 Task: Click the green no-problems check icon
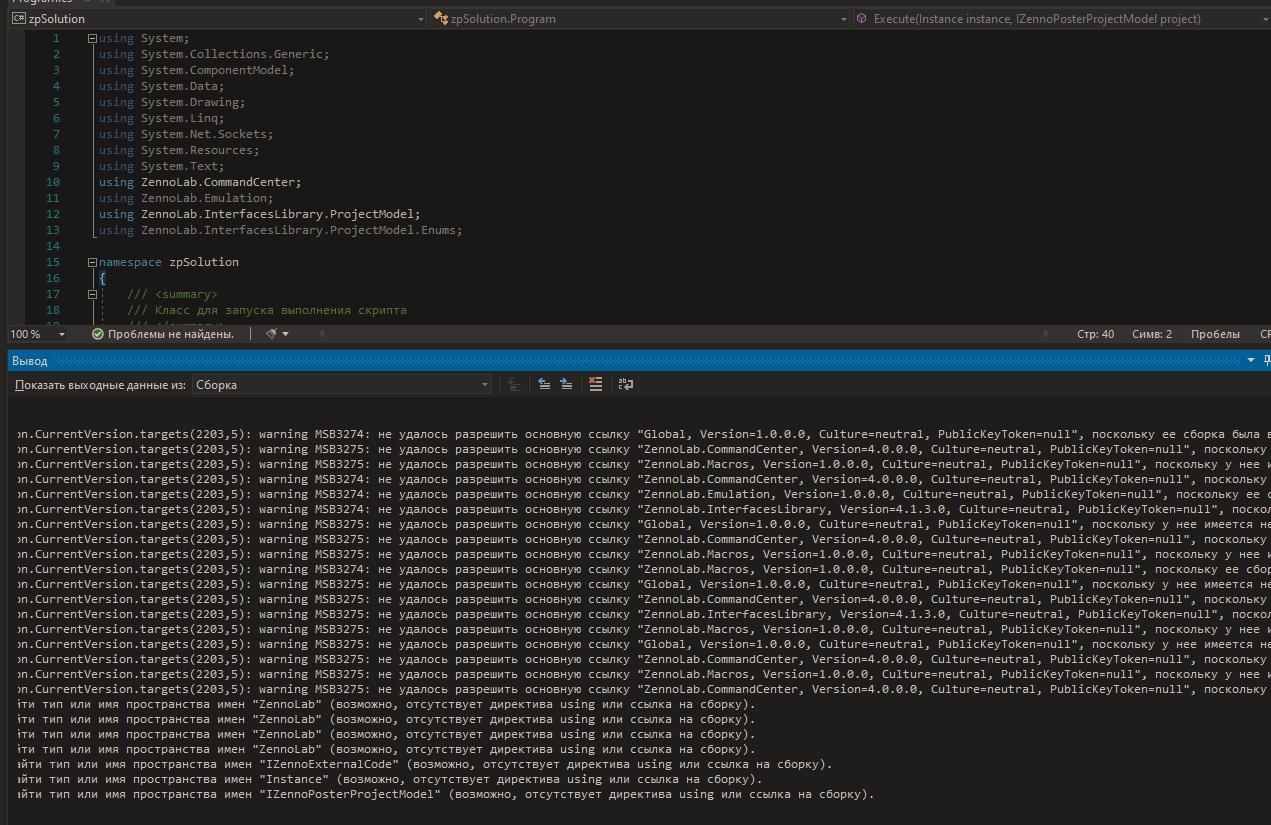point(98,334)
